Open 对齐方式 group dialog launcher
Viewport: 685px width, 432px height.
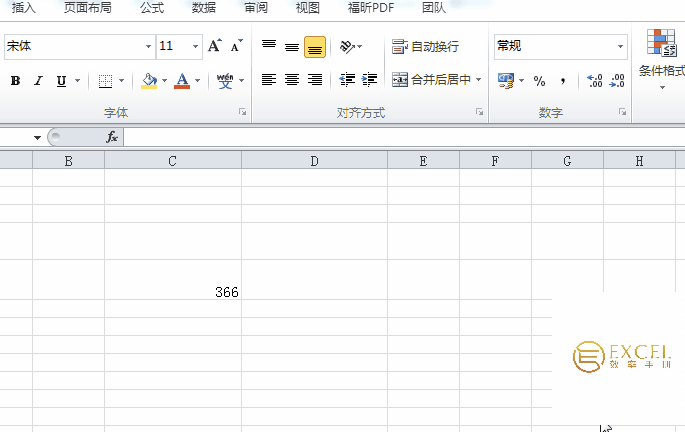point(479,112)
